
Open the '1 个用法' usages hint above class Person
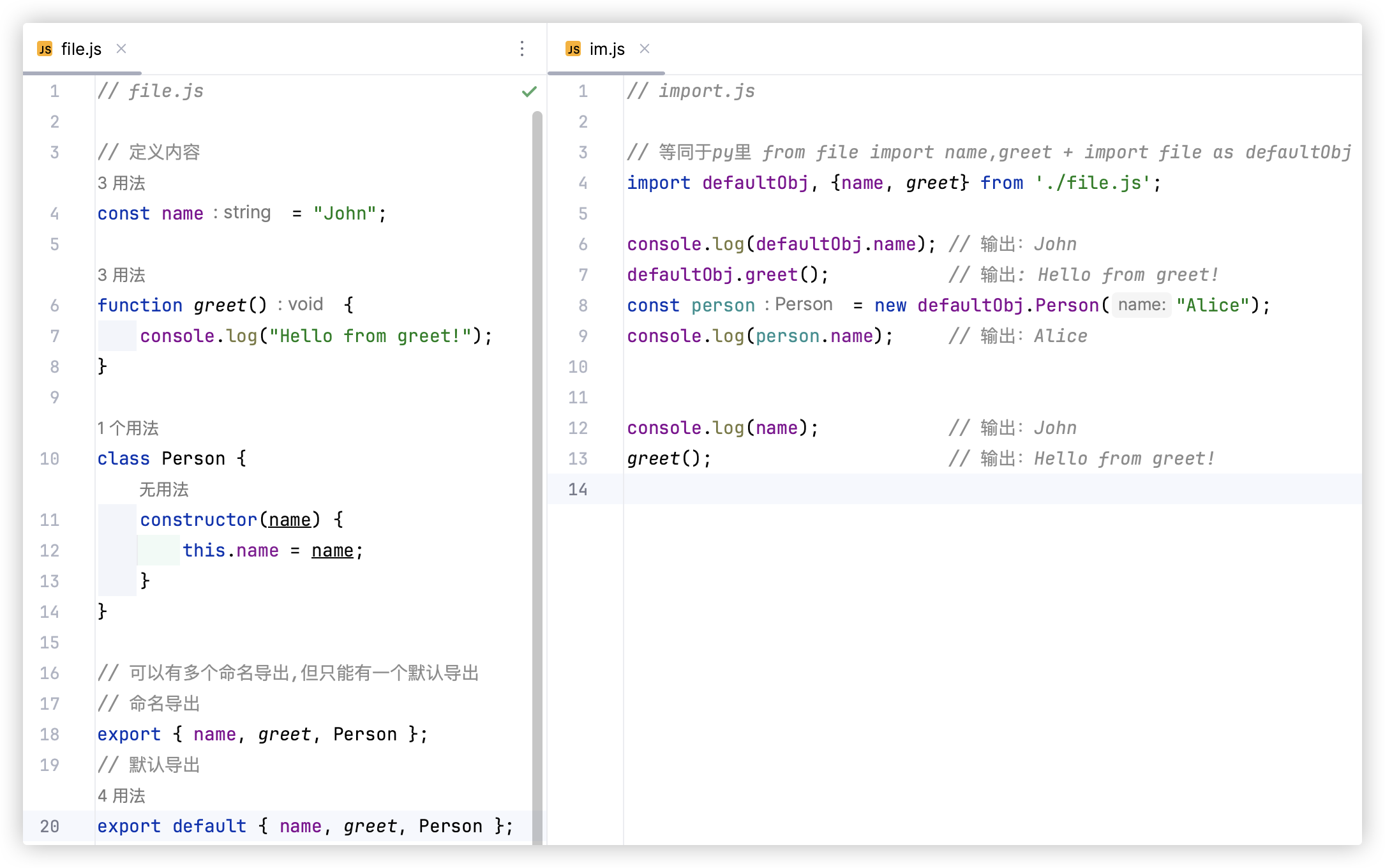tap(128, 428)
